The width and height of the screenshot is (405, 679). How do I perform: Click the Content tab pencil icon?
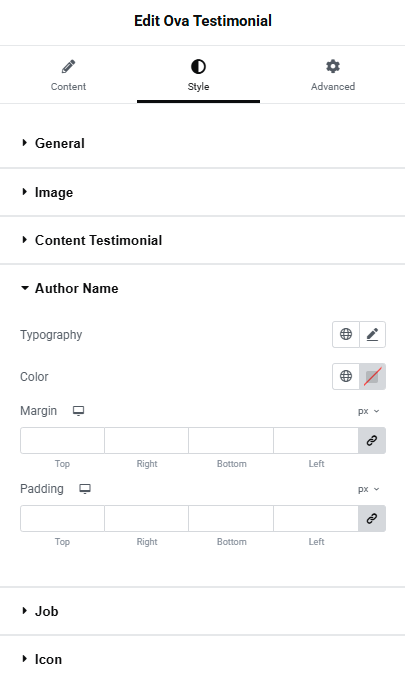point(68,66)
